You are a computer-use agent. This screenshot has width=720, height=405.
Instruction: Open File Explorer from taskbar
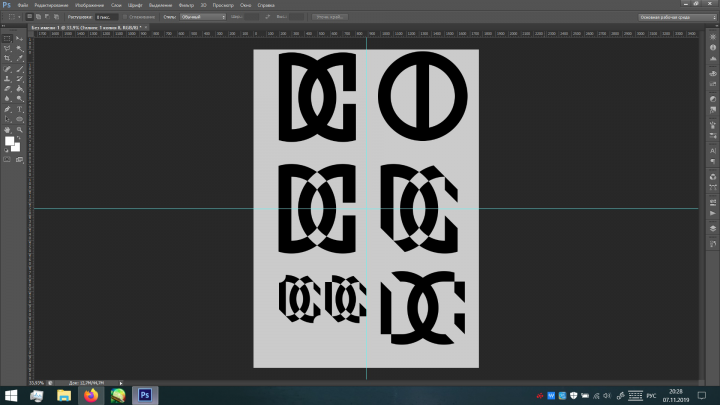click(64, 395)
